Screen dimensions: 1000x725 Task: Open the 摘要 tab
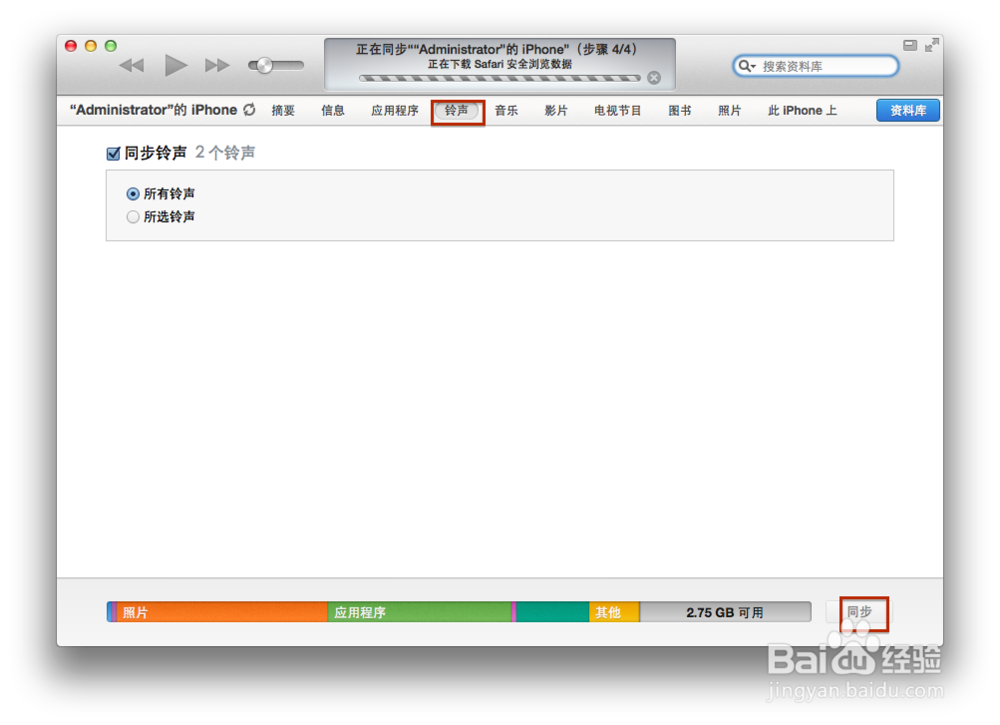coord(283,110)
